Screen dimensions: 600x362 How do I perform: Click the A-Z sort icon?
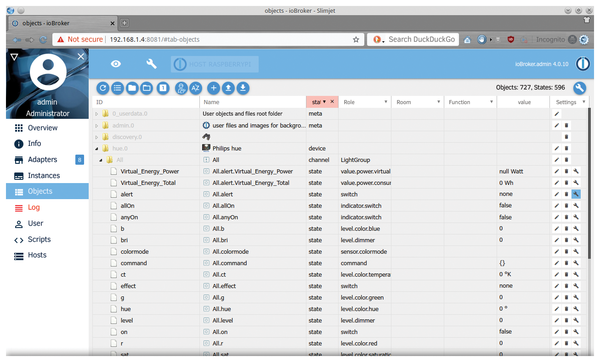(195, 88)
